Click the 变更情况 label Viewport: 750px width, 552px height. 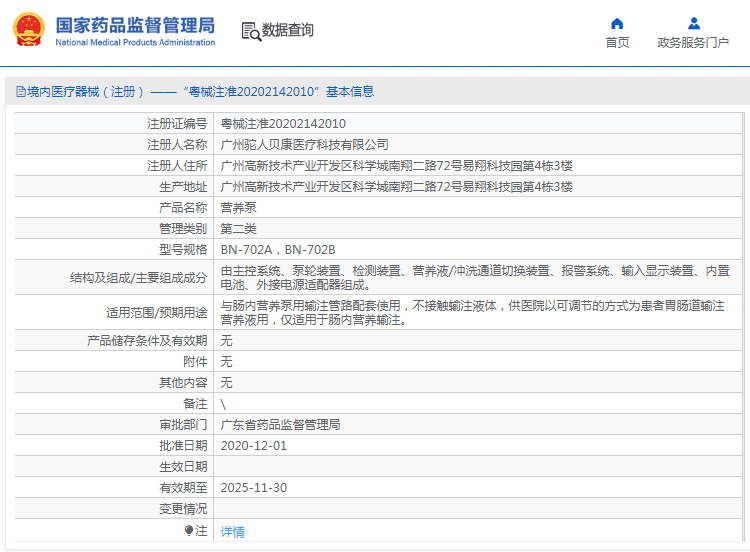183,509
